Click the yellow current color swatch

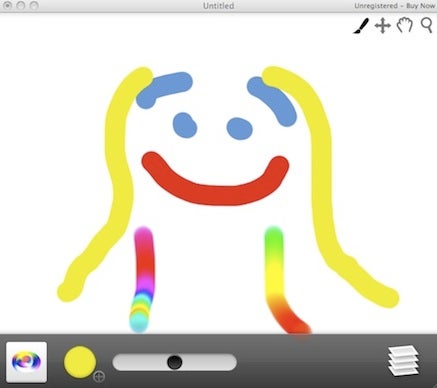click(x=80, y=362)
